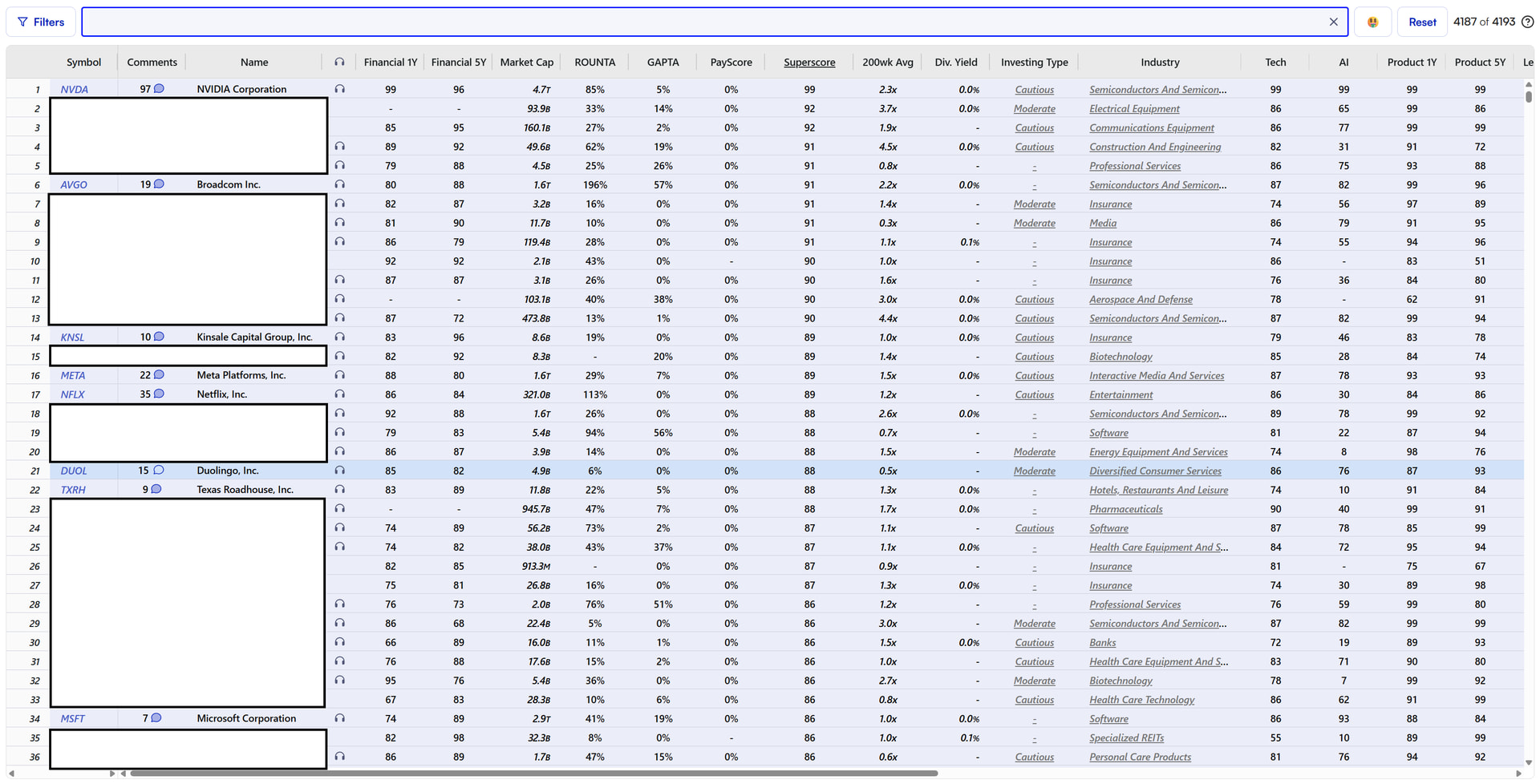Clear the search box with the X
1540x784 pixels.
[x=1333, y=22]
